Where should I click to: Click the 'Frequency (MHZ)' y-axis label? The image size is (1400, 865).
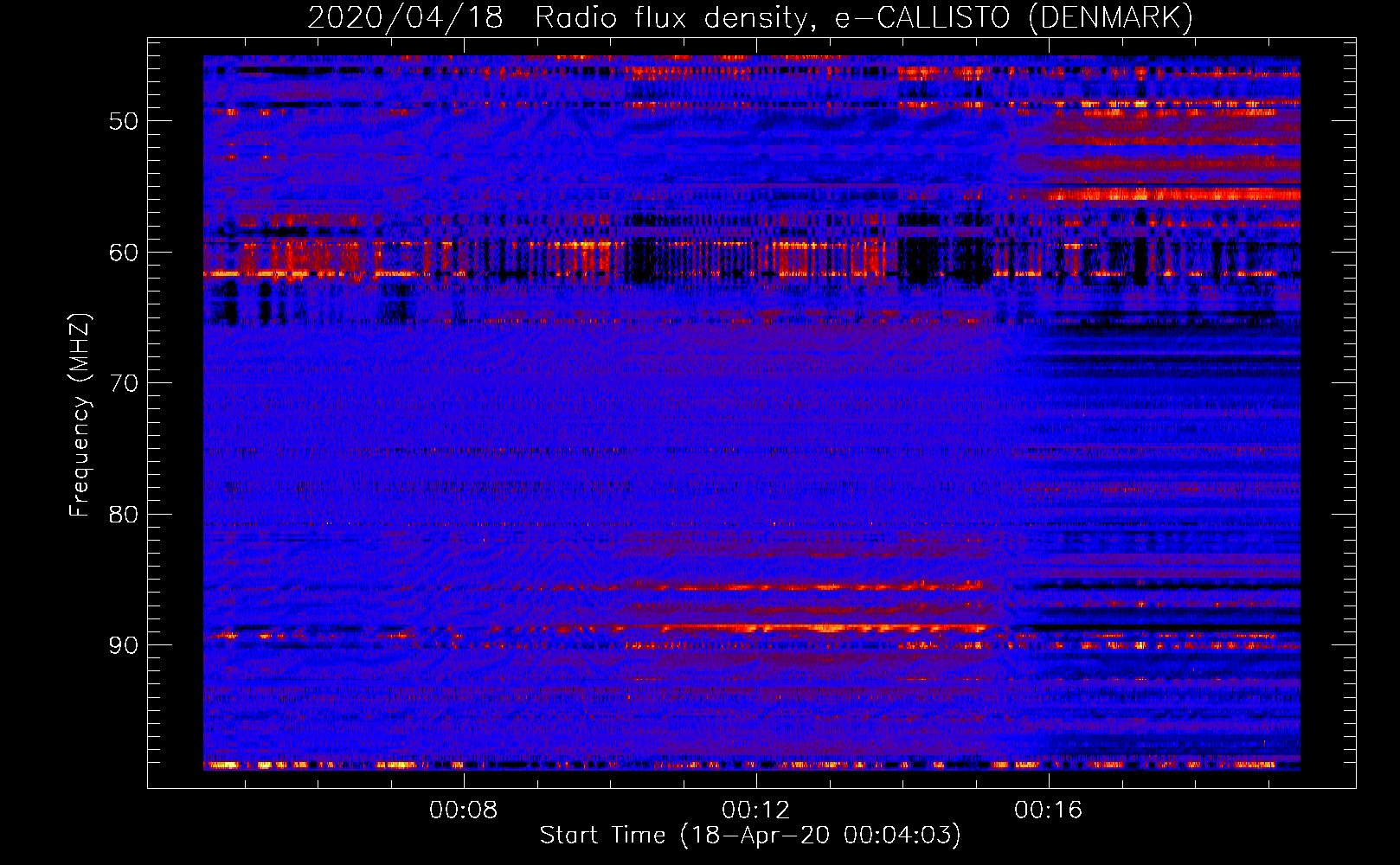click(x=80, y=415)
